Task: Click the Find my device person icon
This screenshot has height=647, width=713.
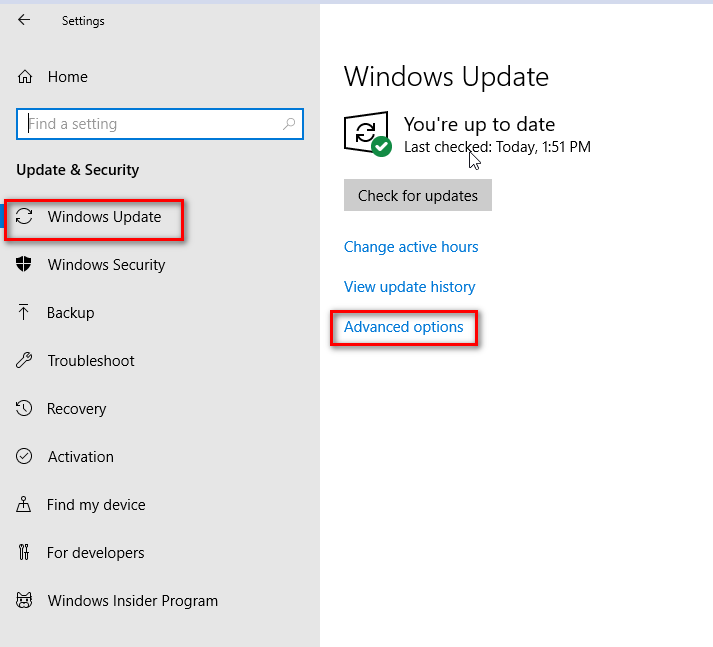Action: coord(24,504)
